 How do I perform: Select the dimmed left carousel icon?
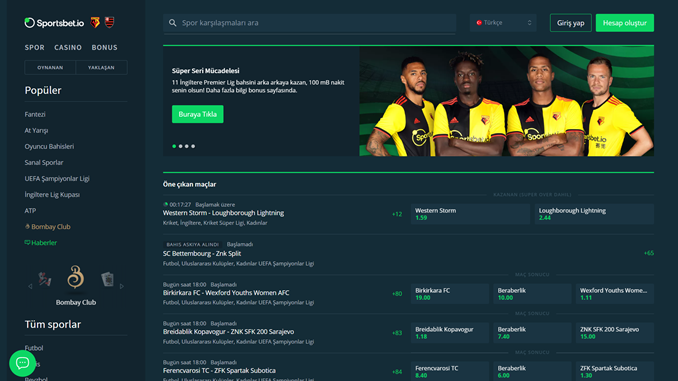tap(45, 279)
